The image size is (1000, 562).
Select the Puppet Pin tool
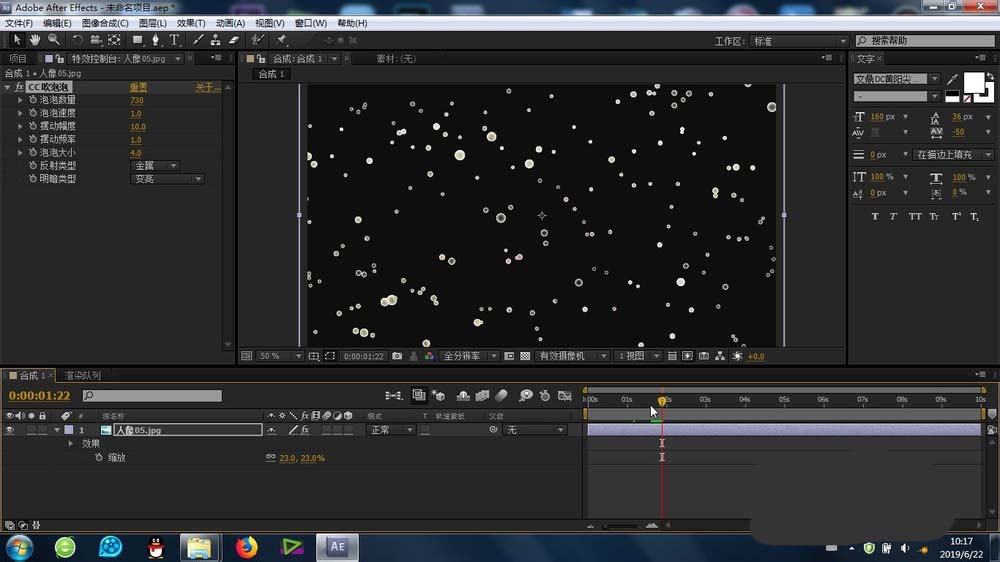pos(282,40)
